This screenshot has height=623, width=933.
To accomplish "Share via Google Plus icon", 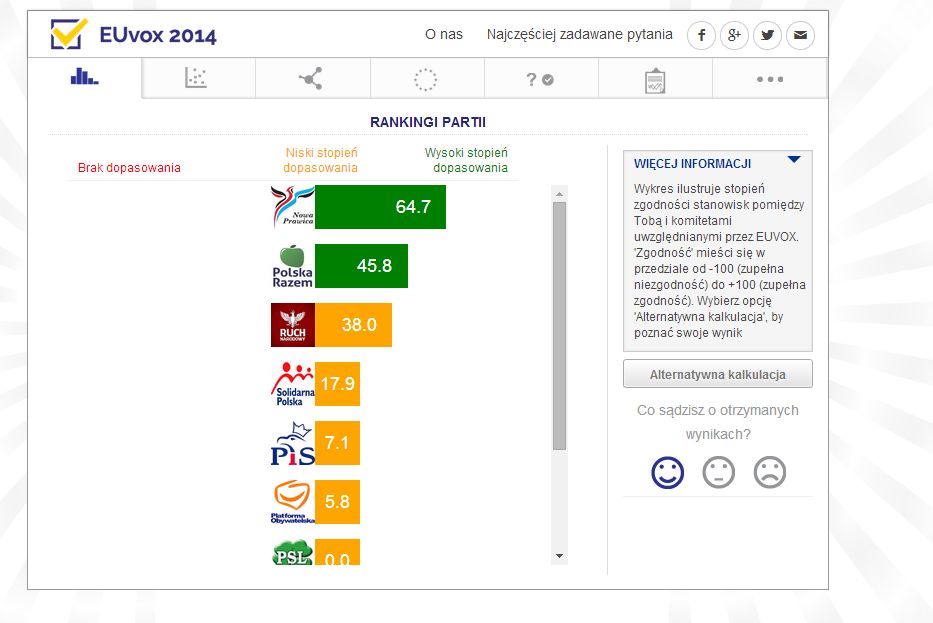I will (734, 35).
